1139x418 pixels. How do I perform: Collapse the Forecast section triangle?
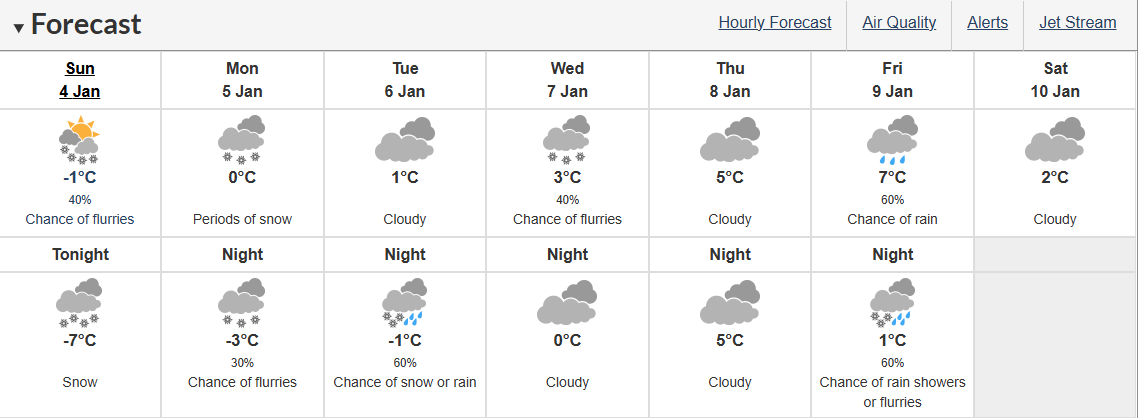(x=19, y=28)
